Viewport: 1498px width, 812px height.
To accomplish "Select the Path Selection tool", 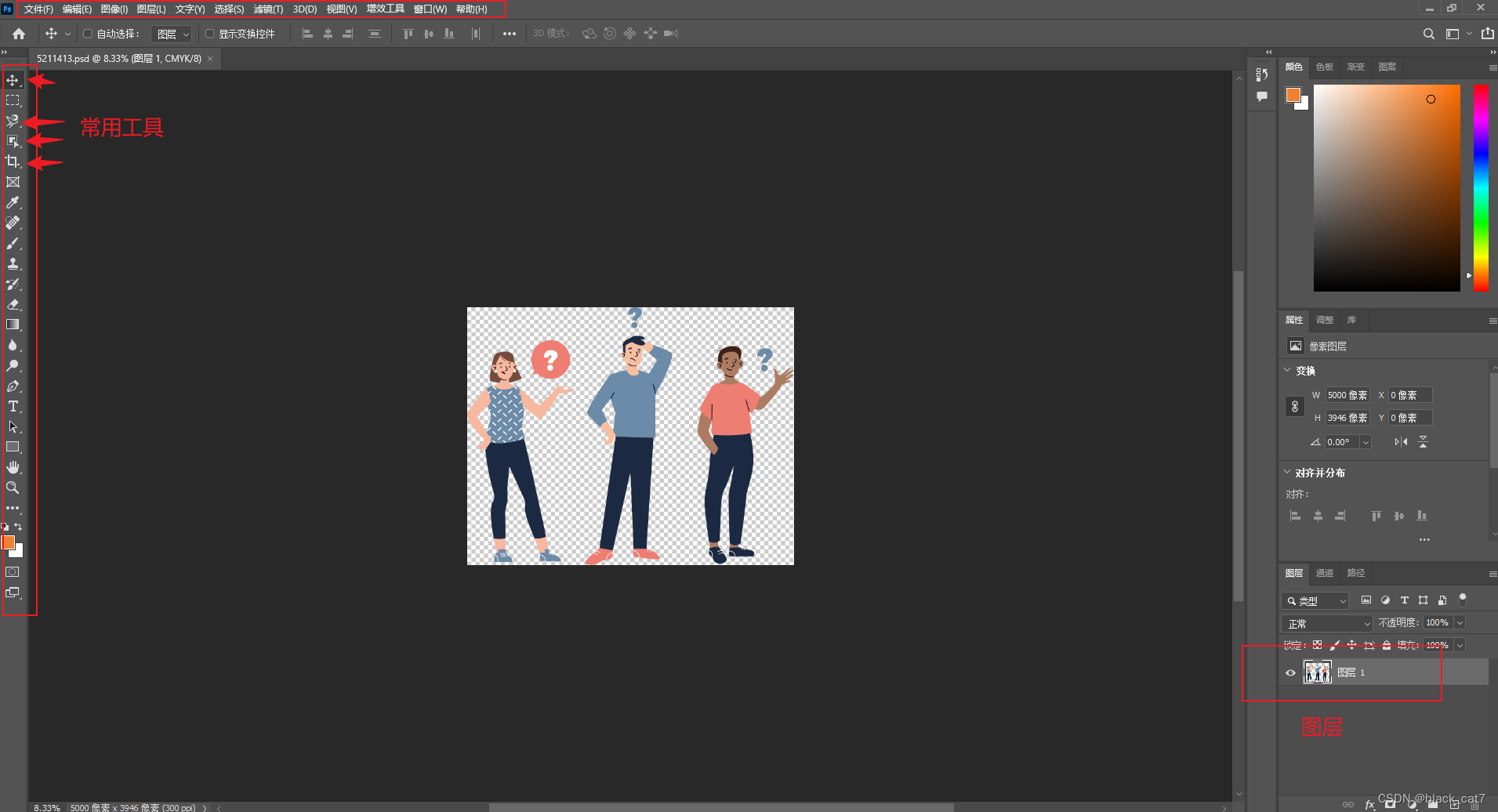I will pos(13,426).
